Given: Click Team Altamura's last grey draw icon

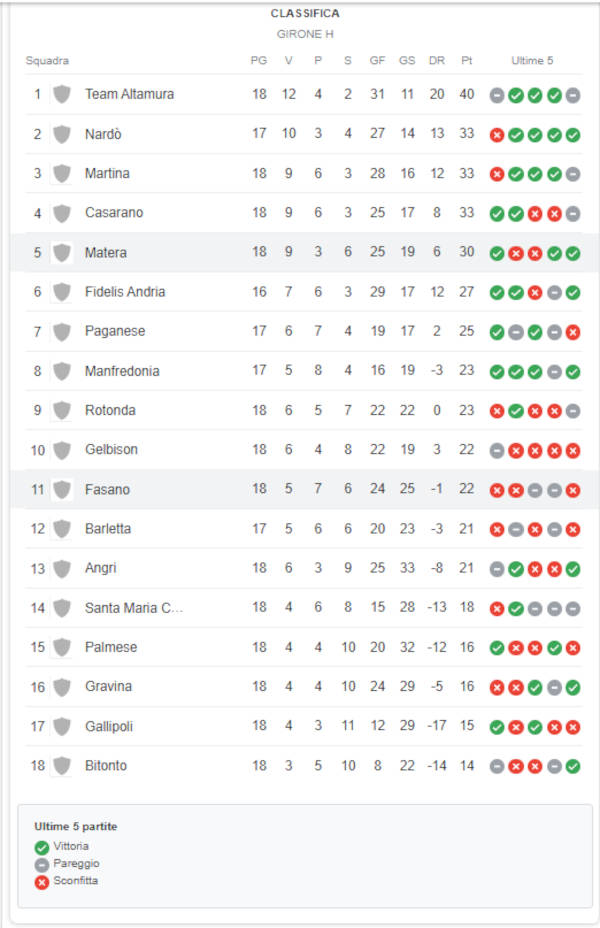Looking at the screenshot, I should tap(573, 95).
